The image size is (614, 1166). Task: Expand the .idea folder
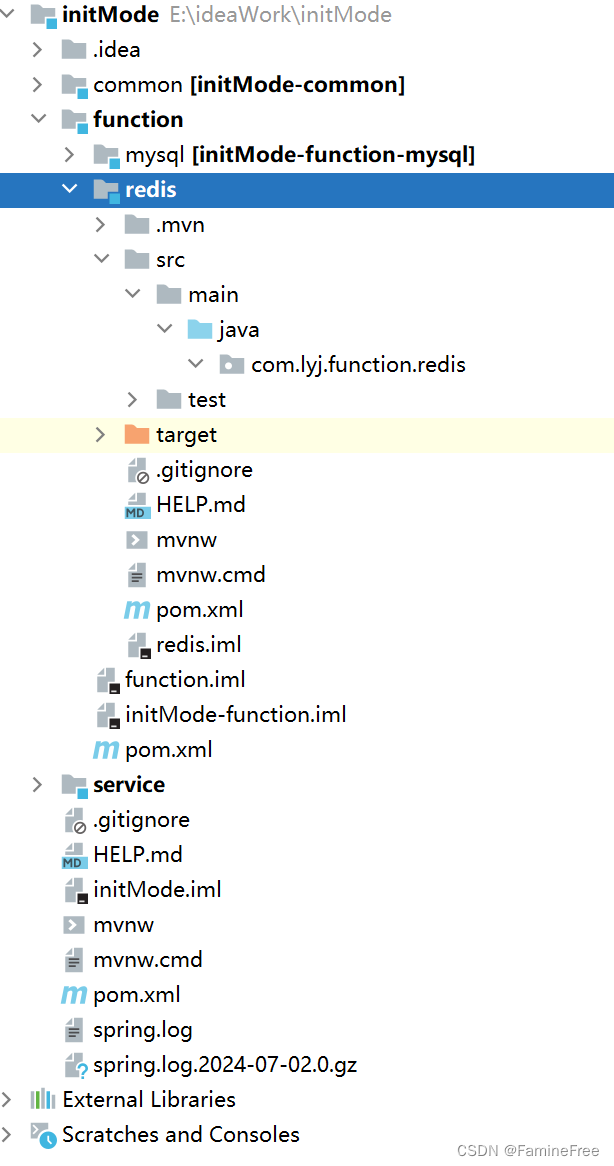37,49
